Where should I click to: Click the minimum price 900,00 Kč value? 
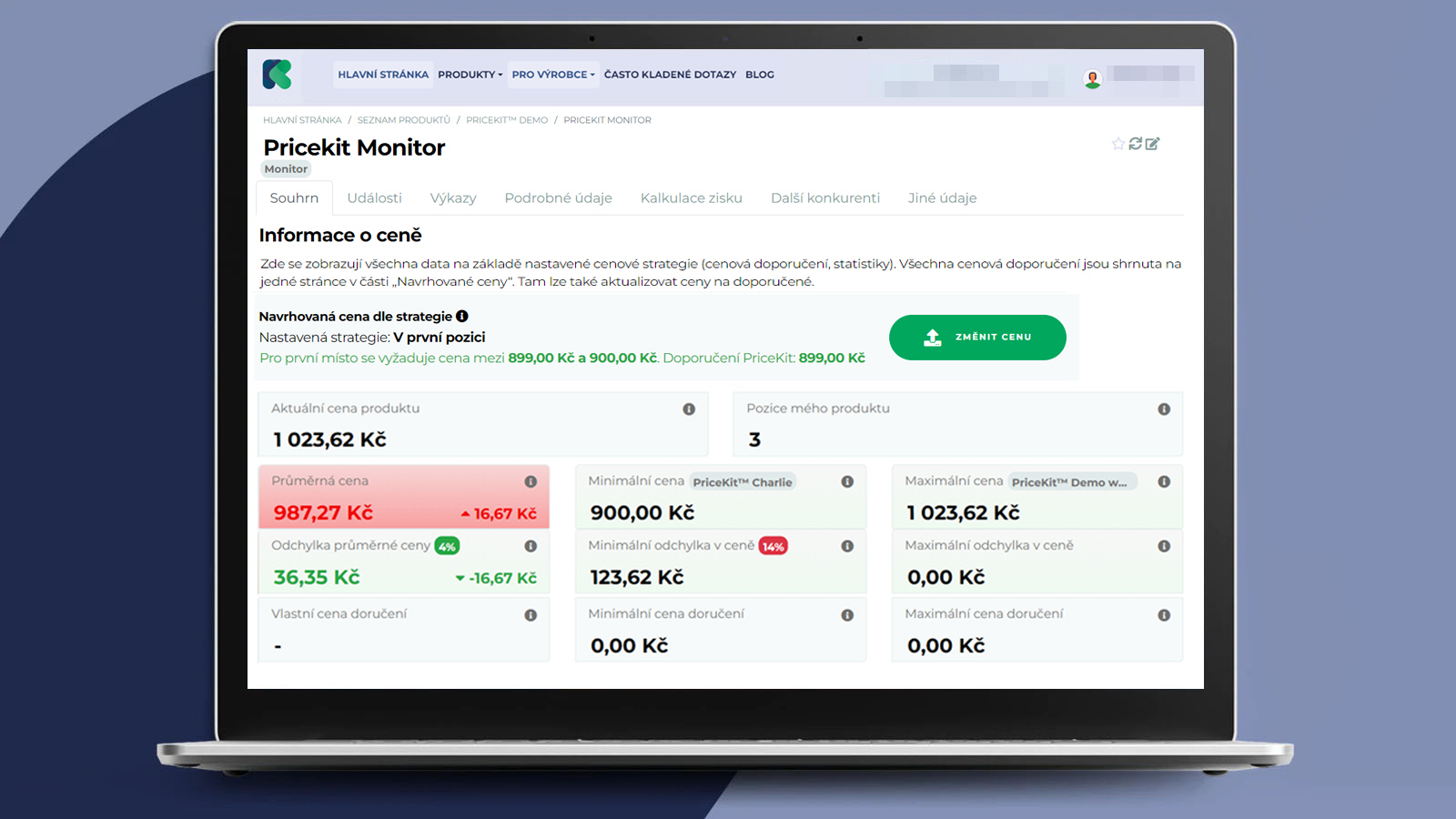pyautogui.click(x=642, y=513)
